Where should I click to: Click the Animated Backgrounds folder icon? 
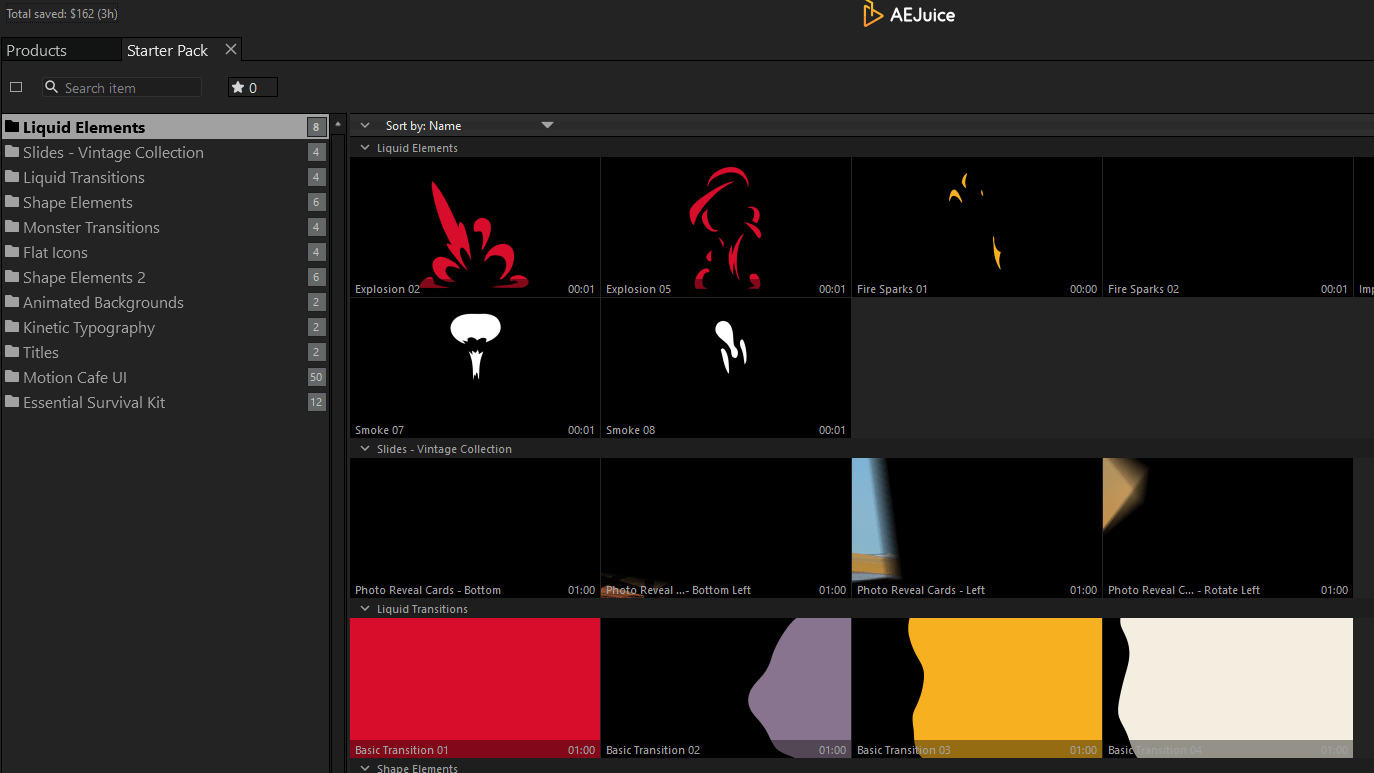(x=12, y=302)
